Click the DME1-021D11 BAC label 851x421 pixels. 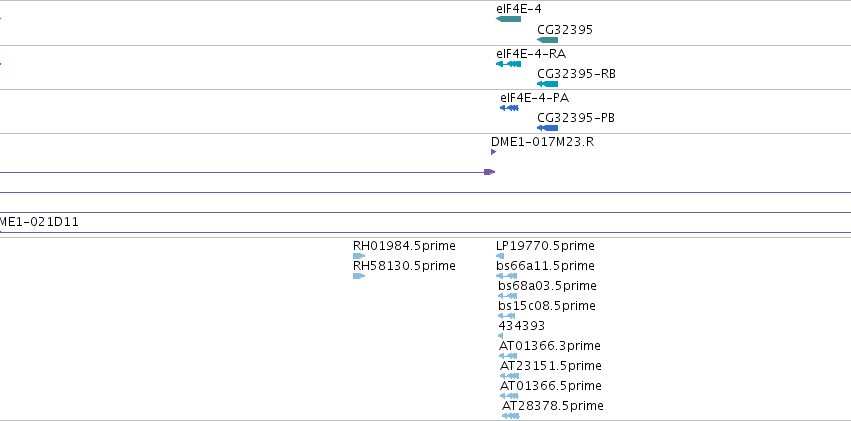(x=39, y=222)
